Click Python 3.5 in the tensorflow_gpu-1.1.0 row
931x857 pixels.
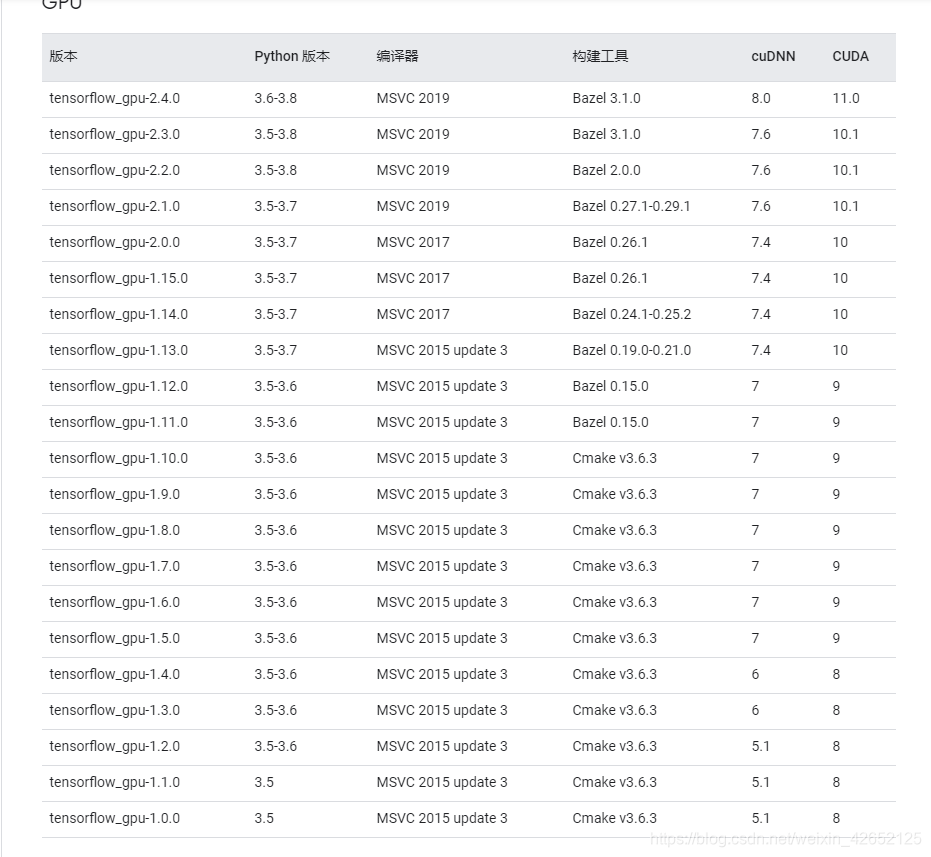[x=264, y=782]
